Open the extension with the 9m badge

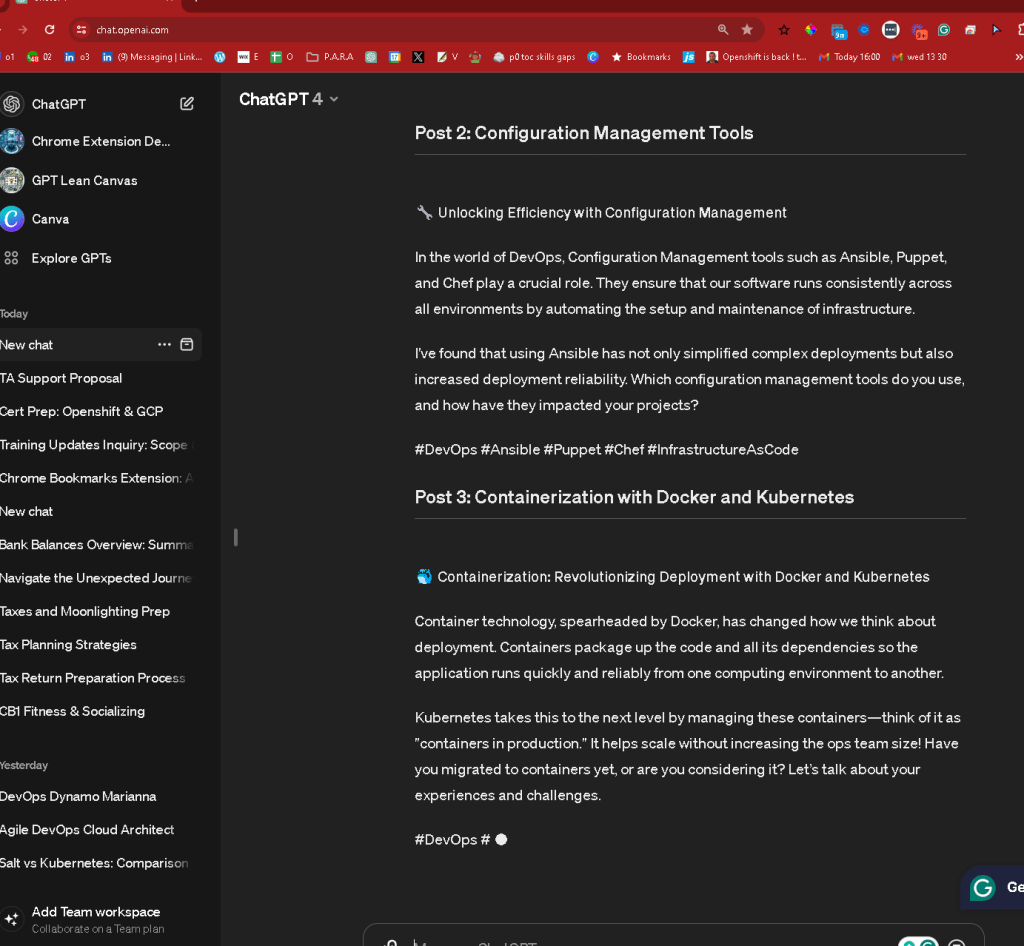pyautogui.click(x=839, y=31)
